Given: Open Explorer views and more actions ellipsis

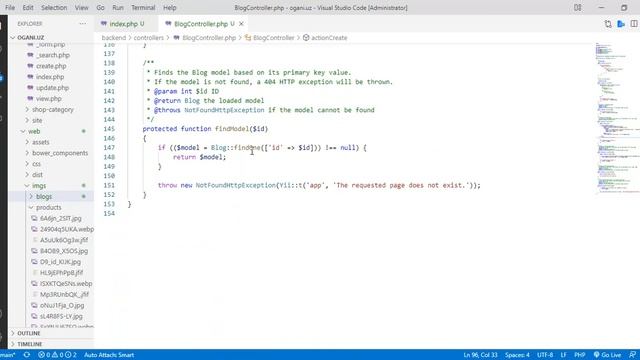Looking at the screenshot, I should point(83,24).
